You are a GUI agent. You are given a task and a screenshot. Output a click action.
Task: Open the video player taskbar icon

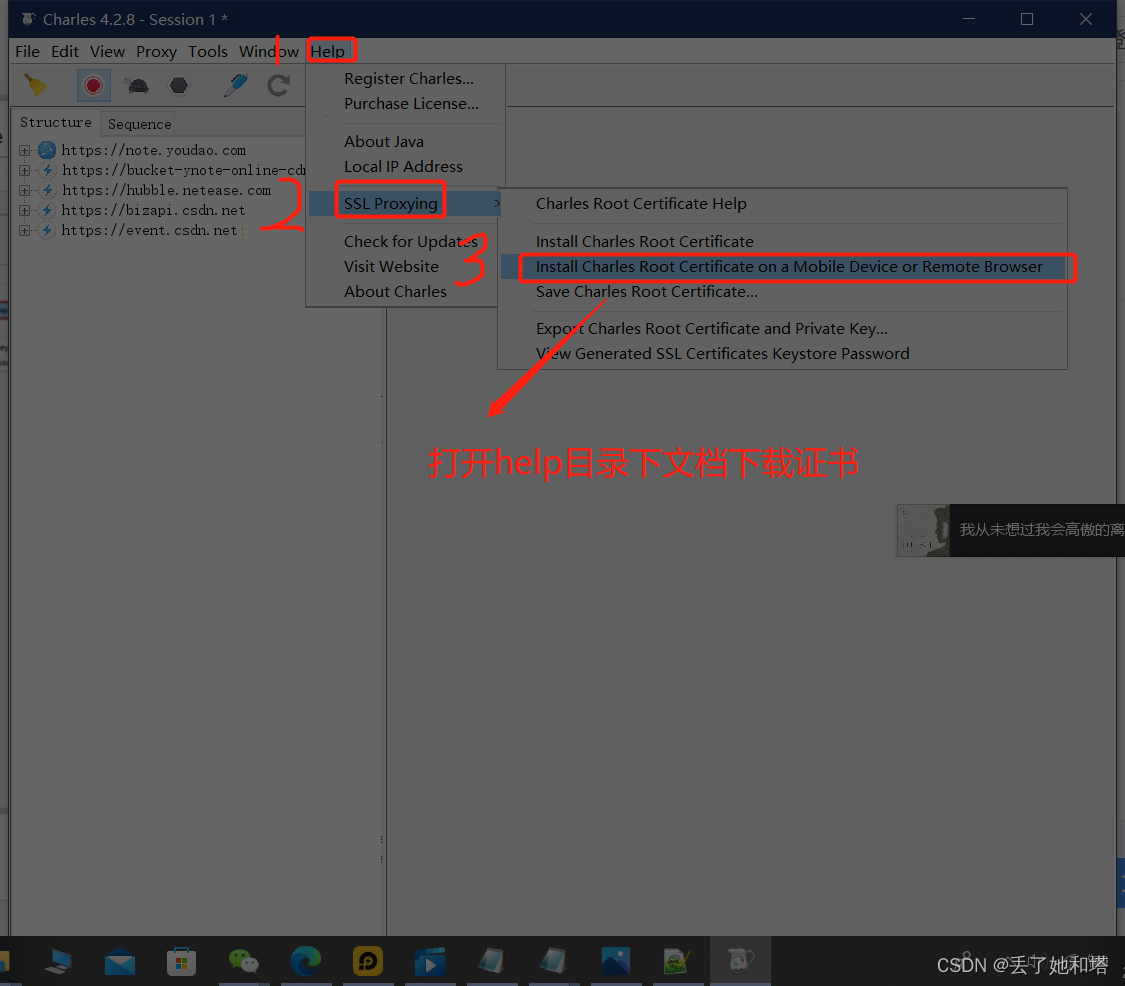(430, 962)
